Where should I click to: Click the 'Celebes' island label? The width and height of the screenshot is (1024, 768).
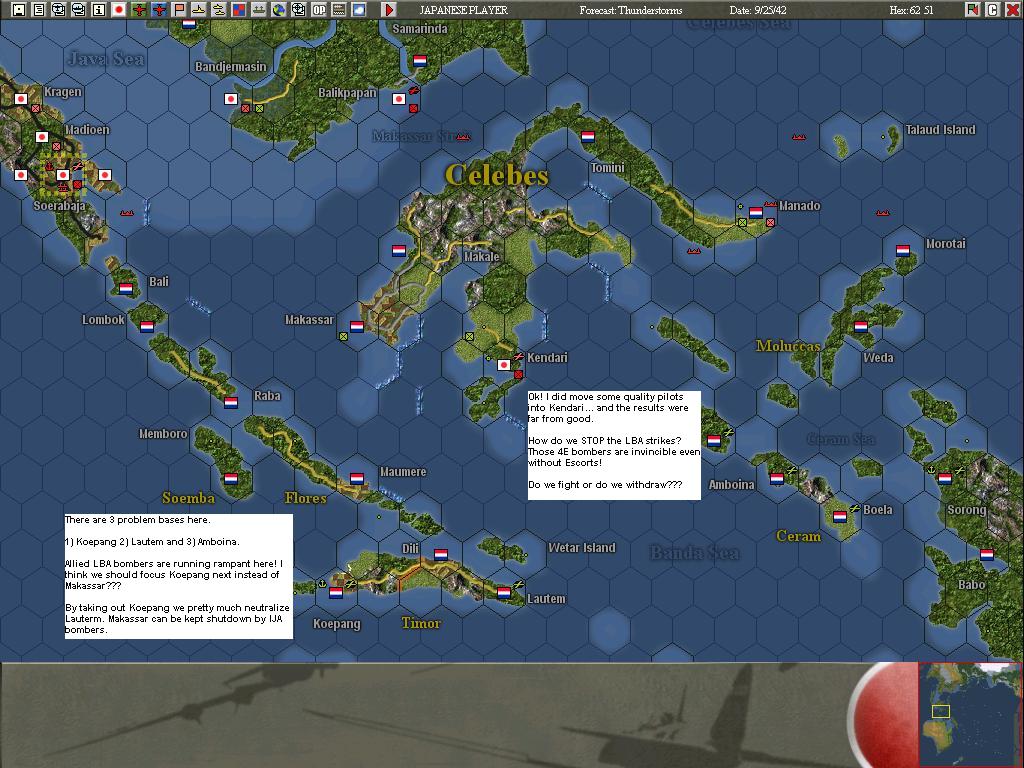496,175
